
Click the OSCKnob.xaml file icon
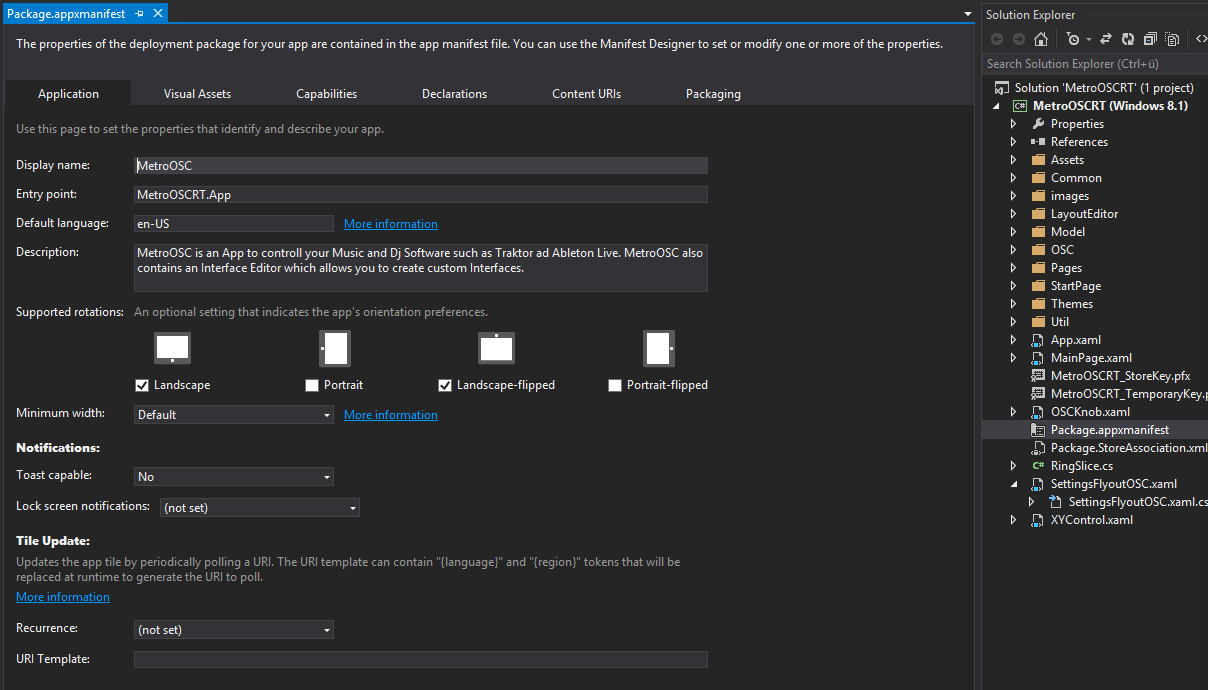pos(1038,412)
